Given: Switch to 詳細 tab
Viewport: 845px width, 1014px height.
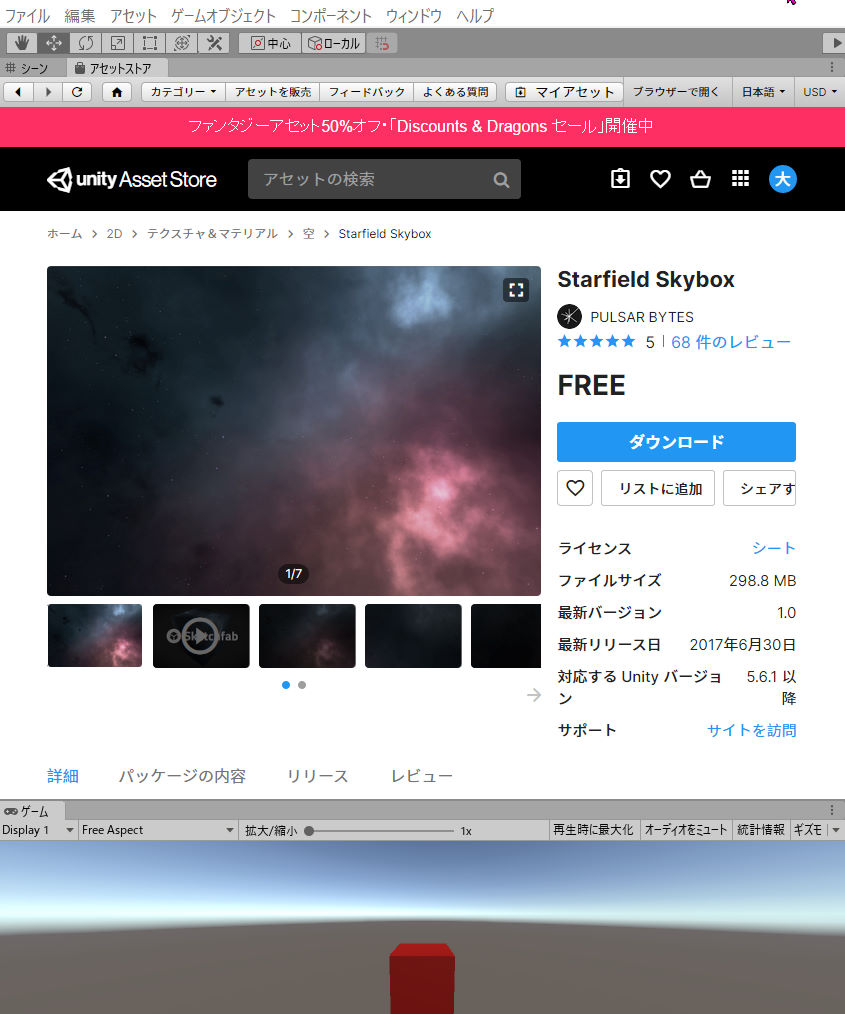Looking at the screenshot, I should coord(63,775).
